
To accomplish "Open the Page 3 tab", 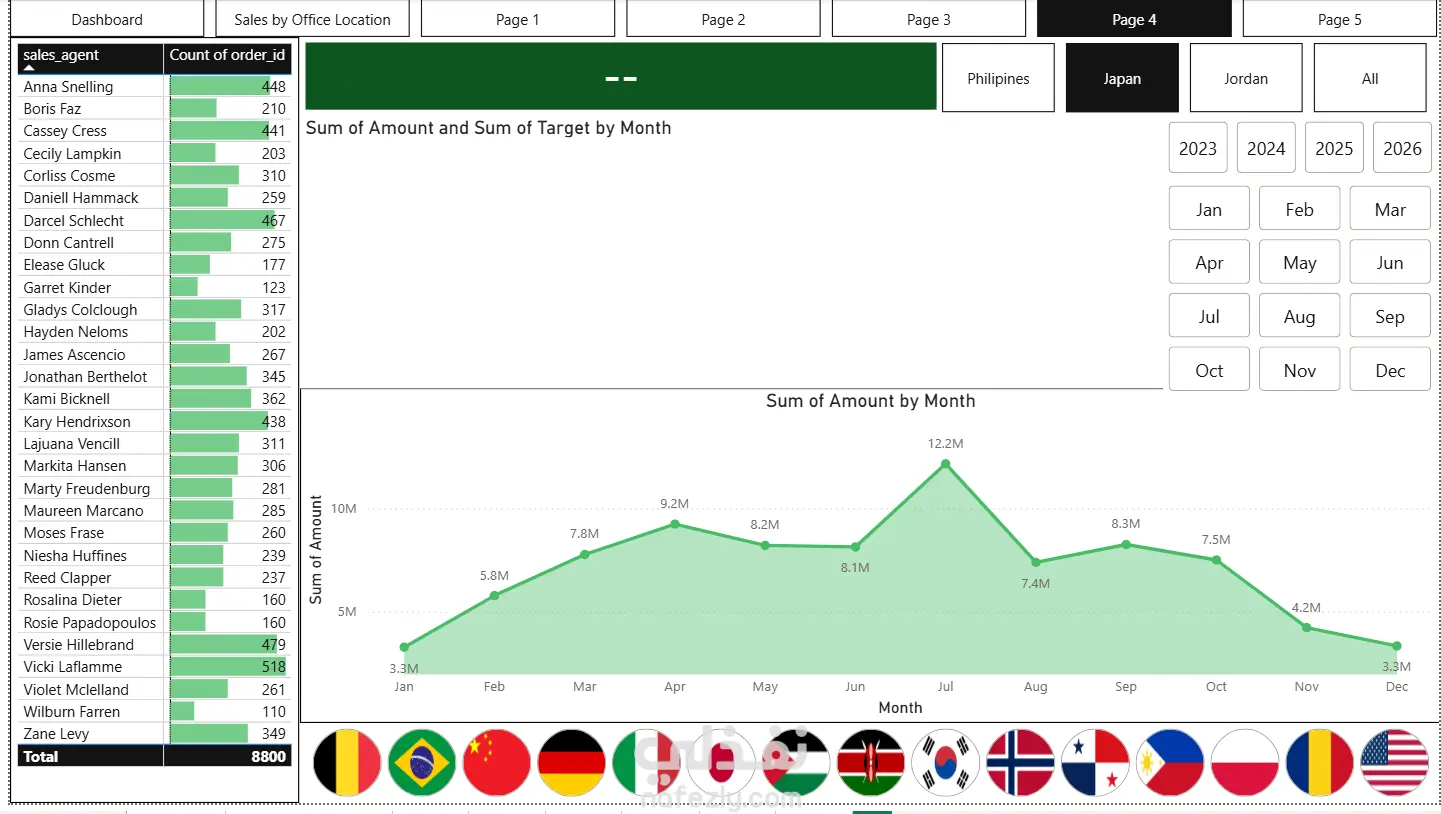I will coord(929,19).
